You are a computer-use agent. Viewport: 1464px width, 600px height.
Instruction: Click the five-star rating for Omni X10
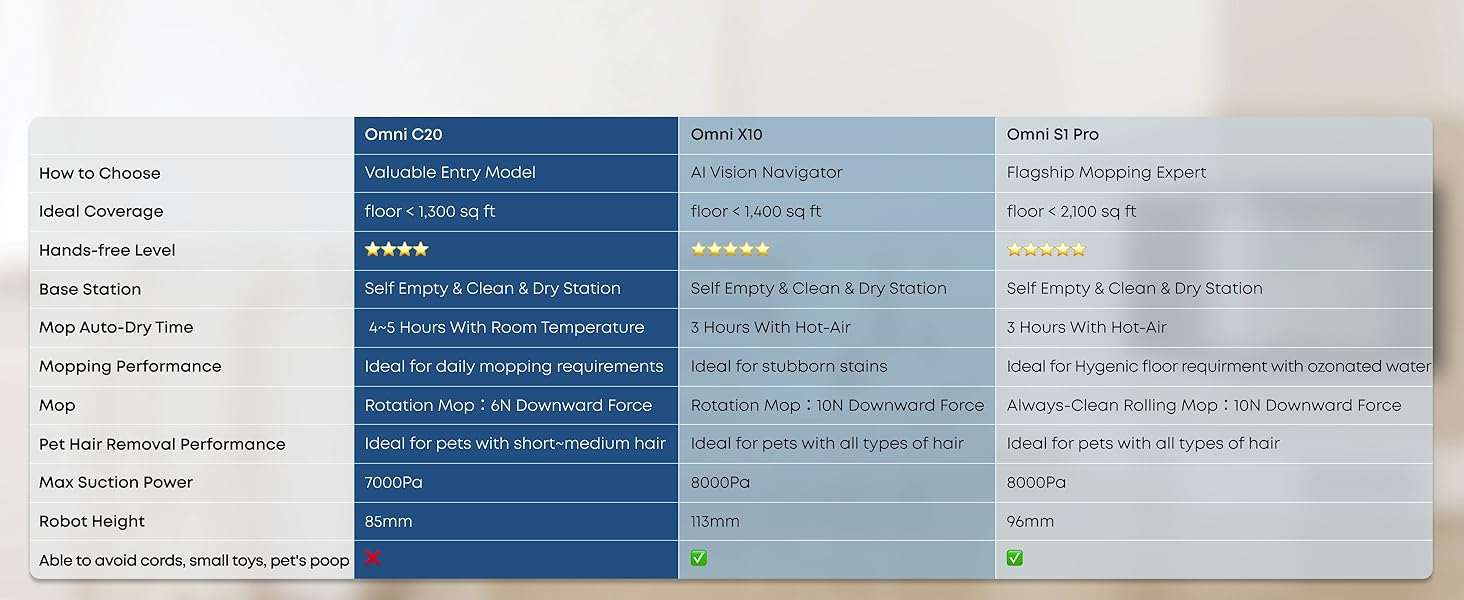[x=730, y=249]
